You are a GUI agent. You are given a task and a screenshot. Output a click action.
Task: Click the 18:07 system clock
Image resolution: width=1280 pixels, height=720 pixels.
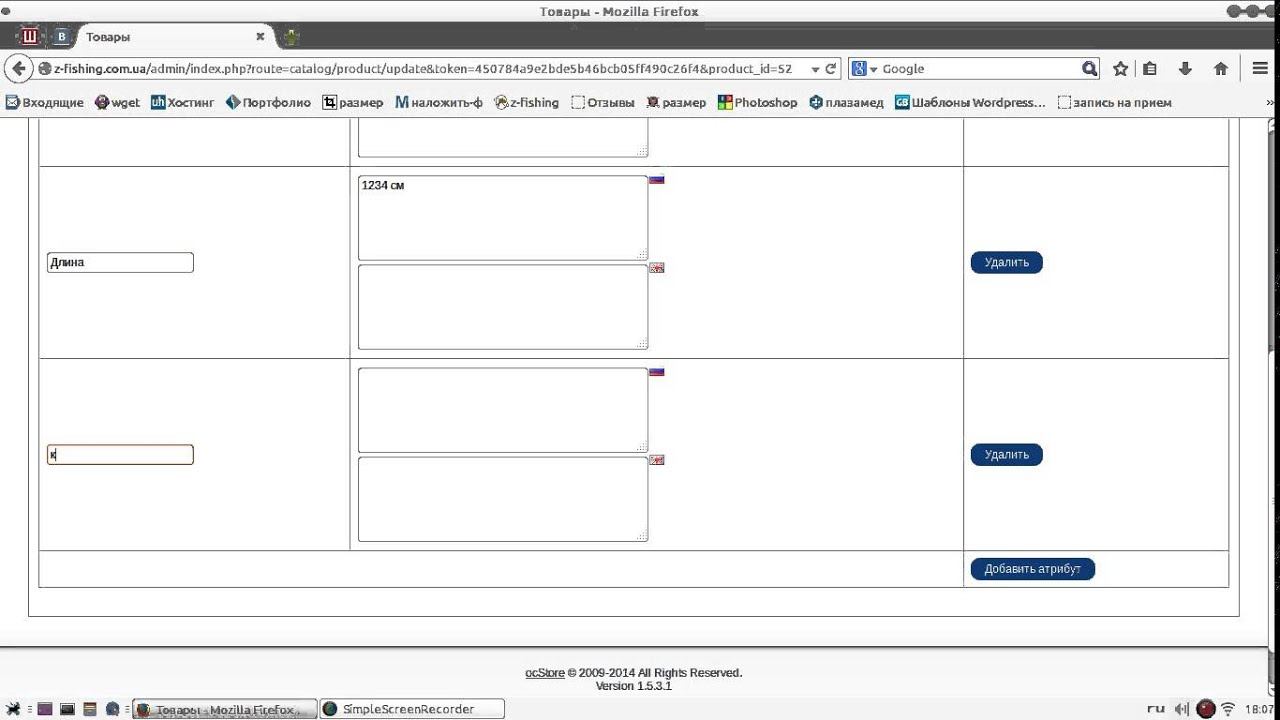click(x=1260, y=709)
